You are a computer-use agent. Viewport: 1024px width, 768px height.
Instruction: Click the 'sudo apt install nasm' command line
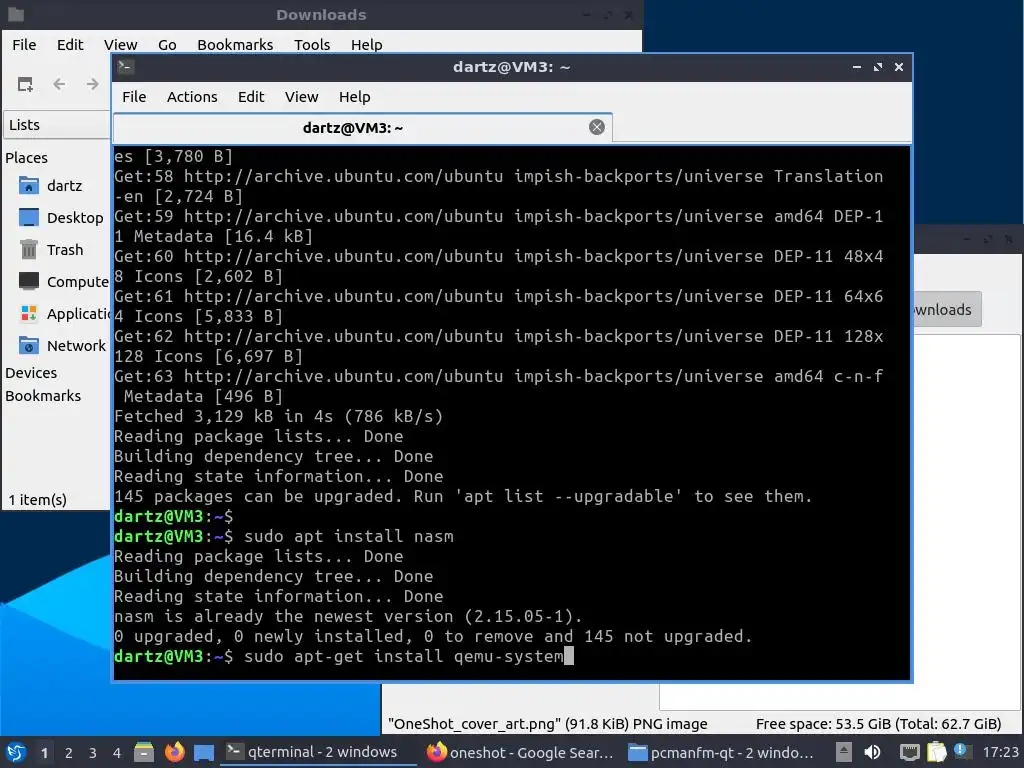(283, 536)
